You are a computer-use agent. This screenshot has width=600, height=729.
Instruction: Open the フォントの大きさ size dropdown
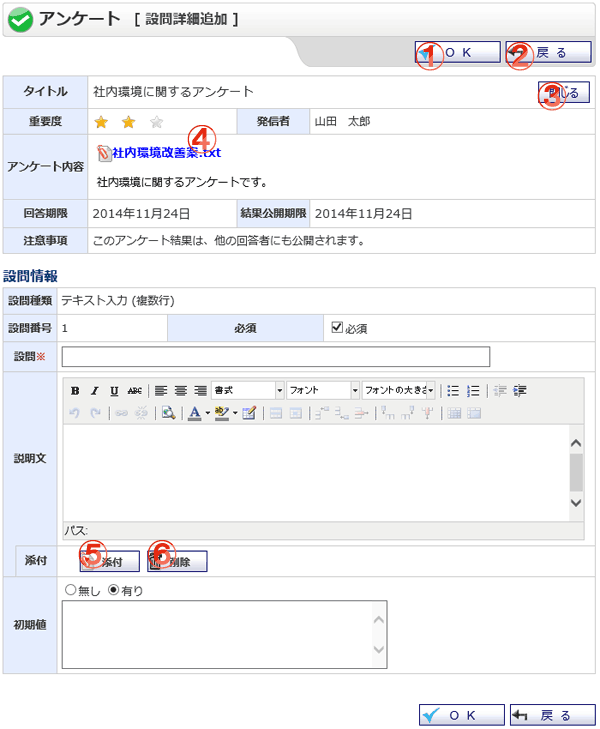tap(399, 391)
